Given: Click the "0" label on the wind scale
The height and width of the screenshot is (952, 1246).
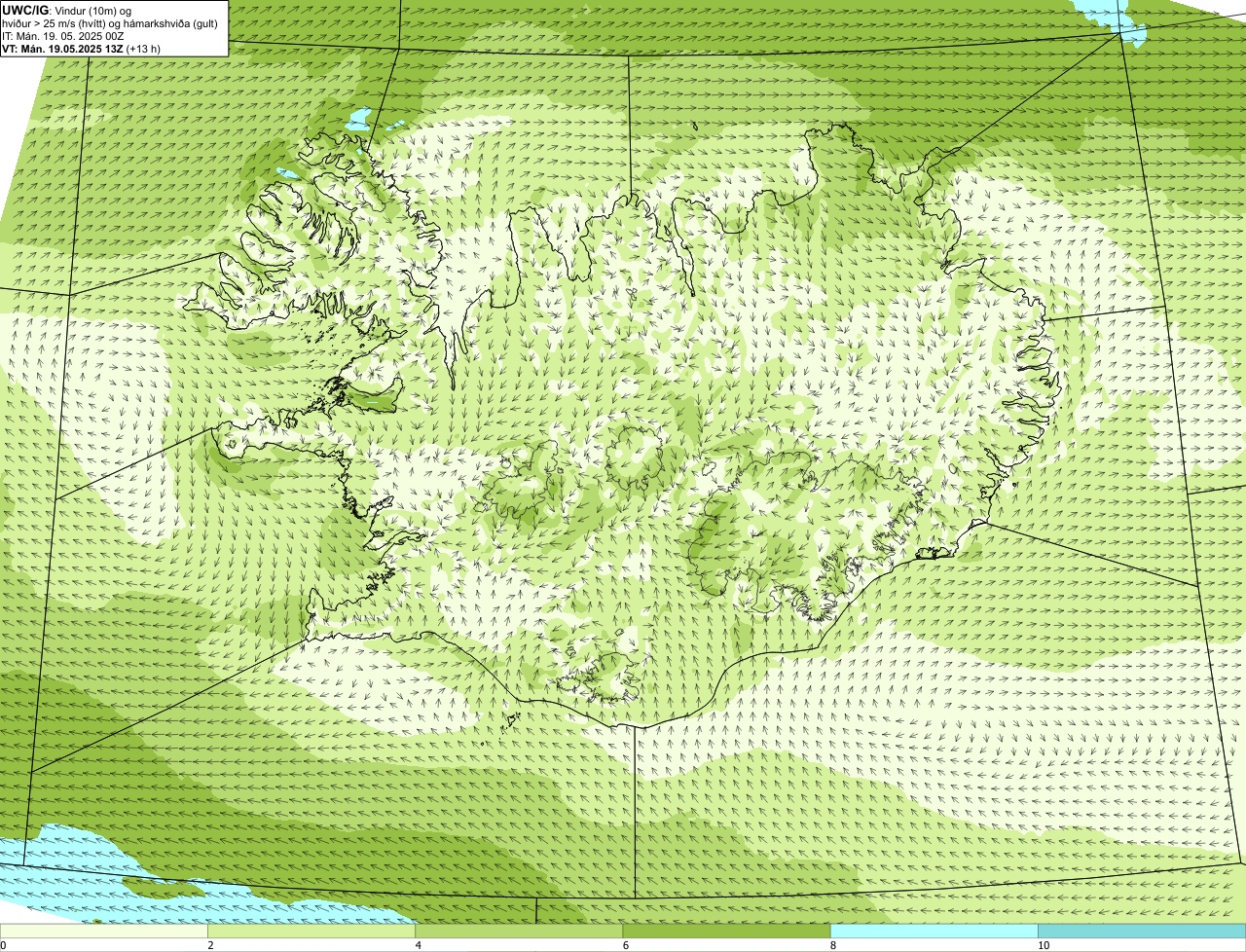Looking at the screenshot, I should click(x=4, y=945).
